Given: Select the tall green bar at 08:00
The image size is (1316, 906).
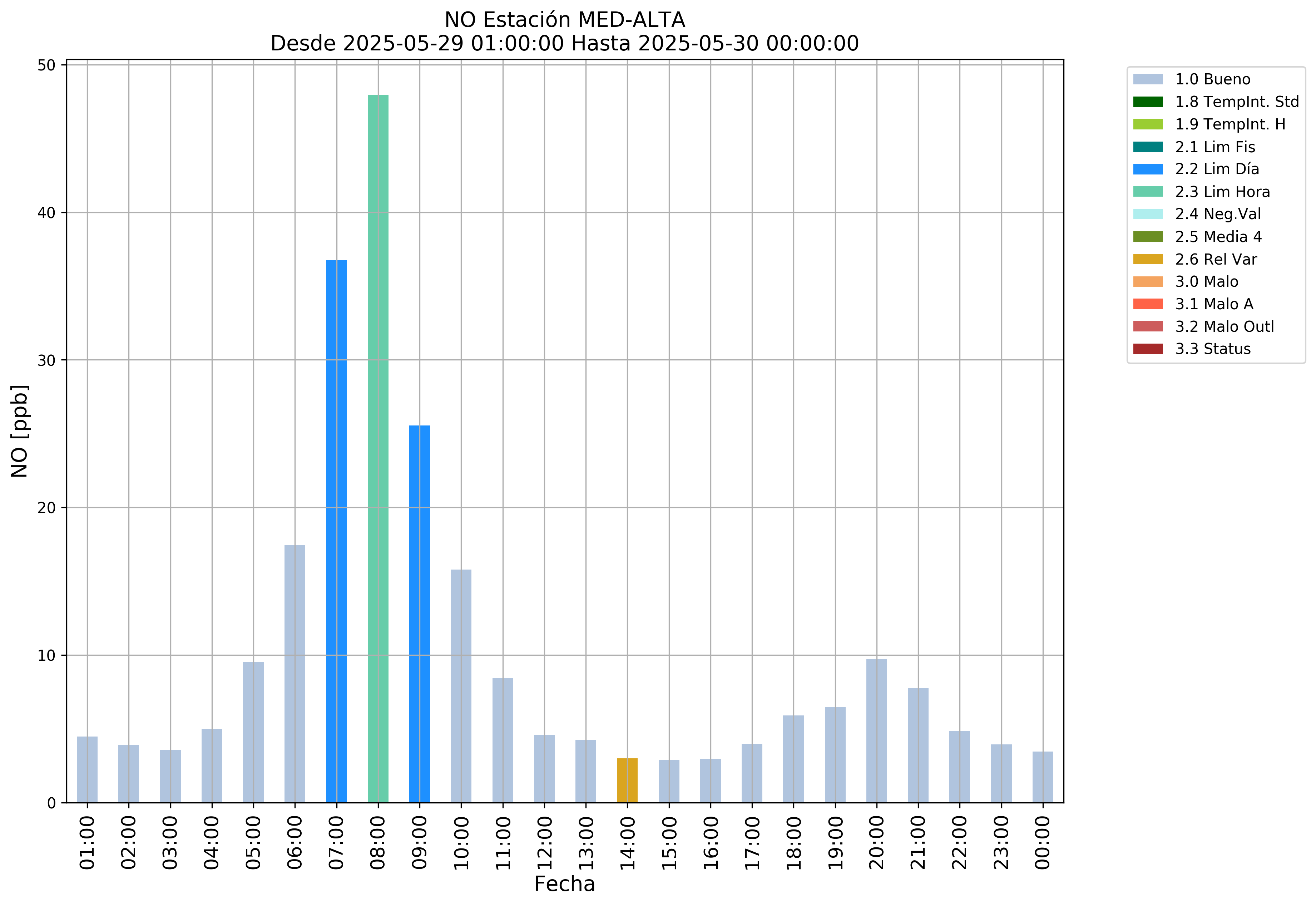Looking at the screenshot, I should (378, 448).
